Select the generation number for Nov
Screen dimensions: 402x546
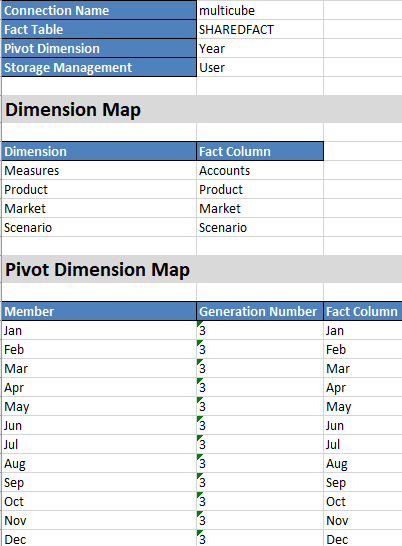[260, 521]
